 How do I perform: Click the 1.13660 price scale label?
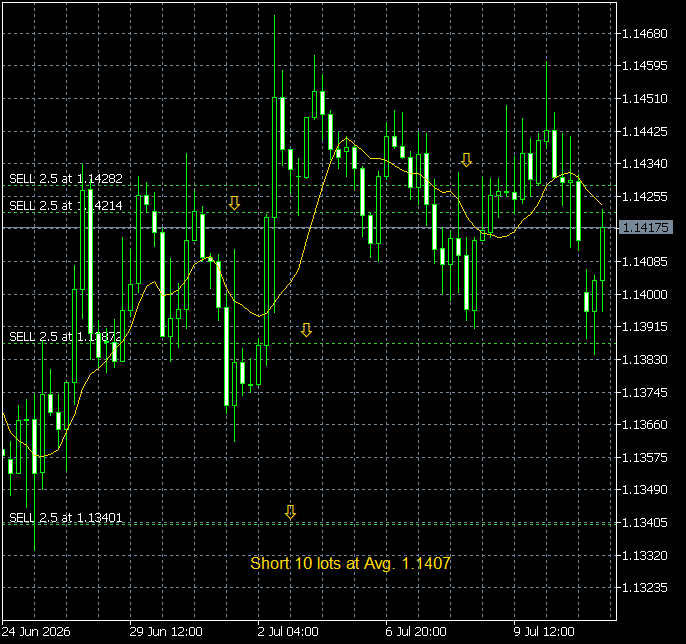point(645,424)
